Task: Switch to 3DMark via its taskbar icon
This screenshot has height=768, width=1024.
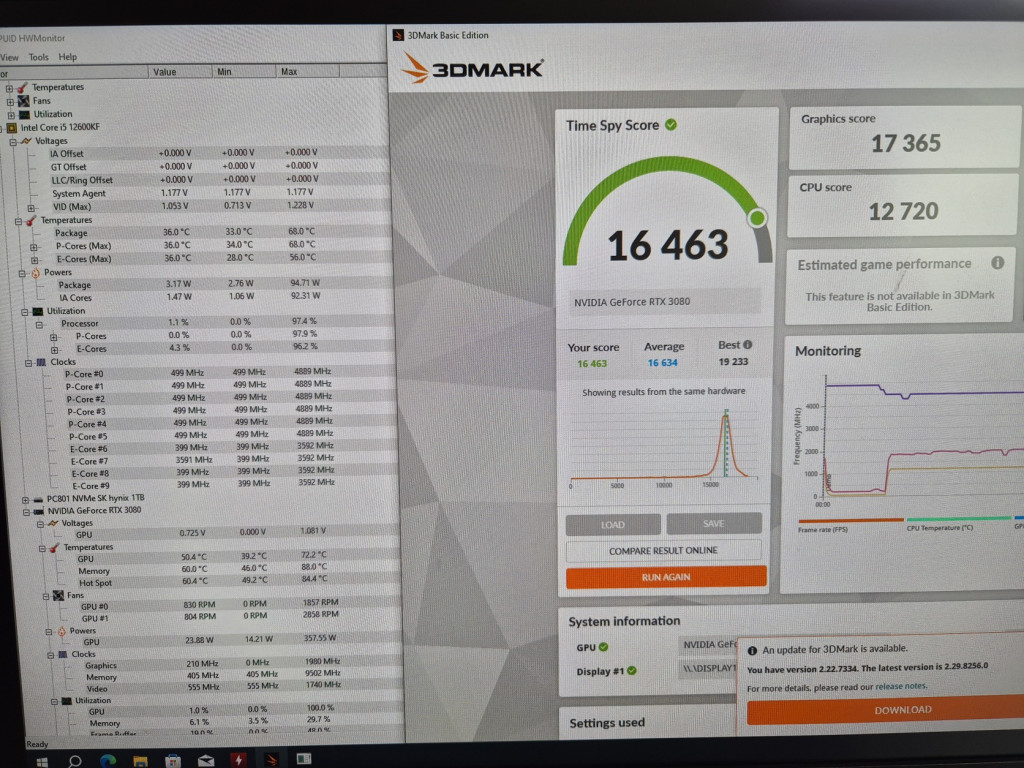Action: pos(271,760)
